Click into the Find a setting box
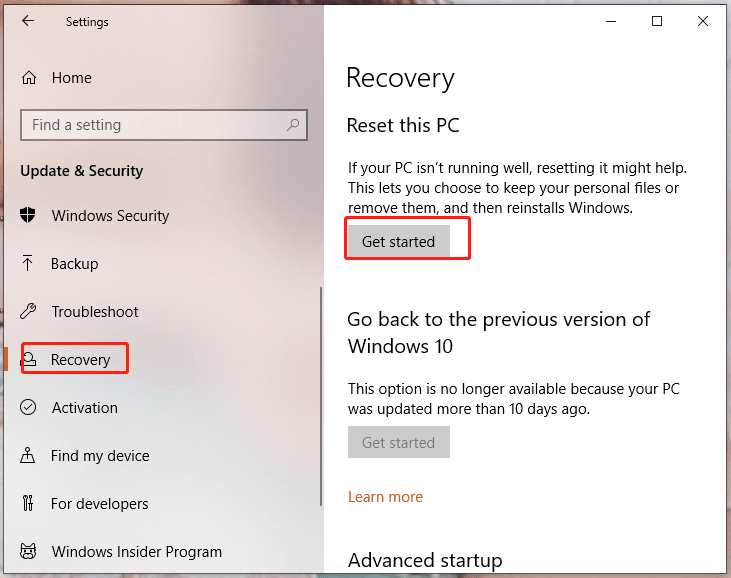The width and height of the screenshot is (731, 578). pyautogui.click(x=164, y=124)
